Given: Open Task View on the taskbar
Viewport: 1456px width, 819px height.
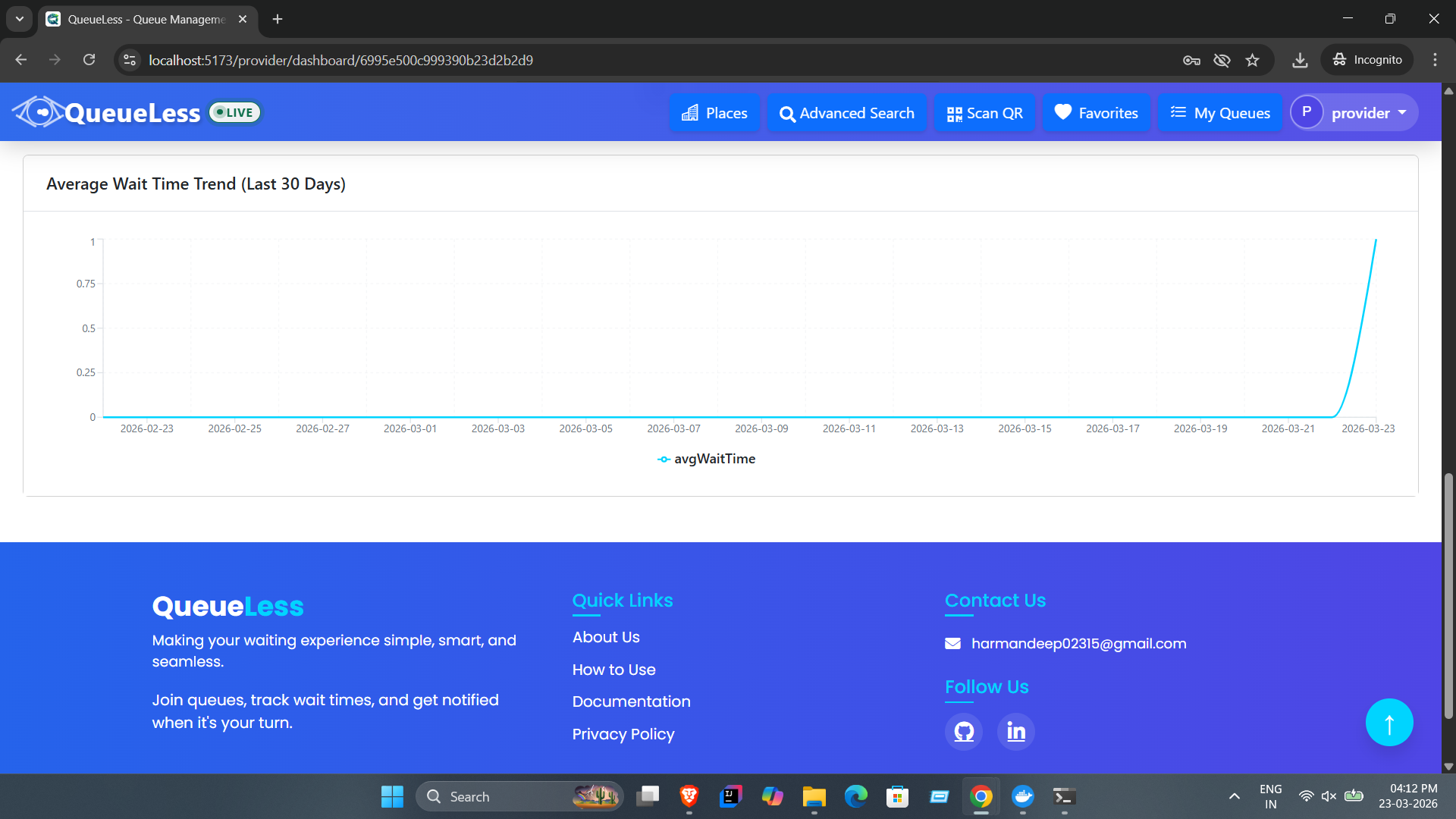Looking at the screenshot, I should [648, 797].
